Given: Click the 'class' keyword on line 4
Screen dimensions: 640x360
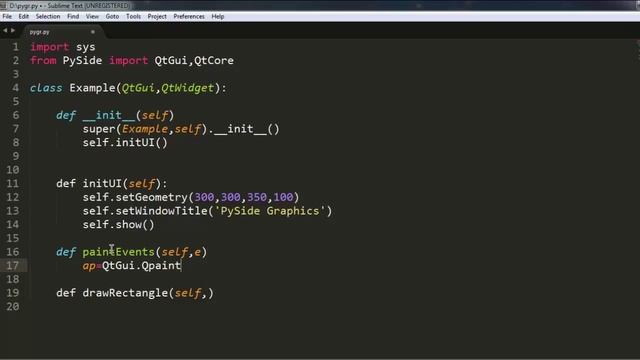Looking at the screenshot, I should tap(46, 88).
